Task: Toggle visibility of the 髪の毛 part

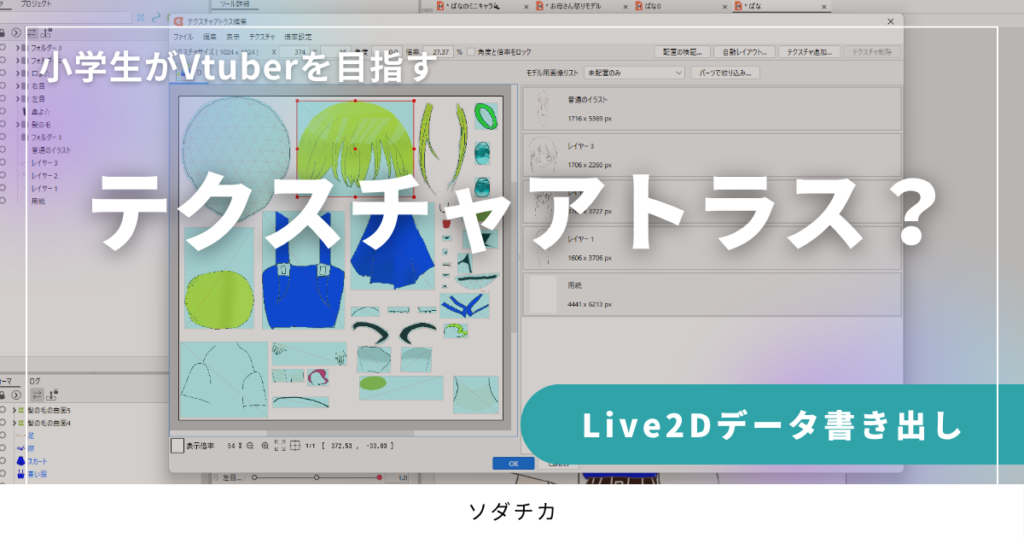Action: (x=3, y=124)
